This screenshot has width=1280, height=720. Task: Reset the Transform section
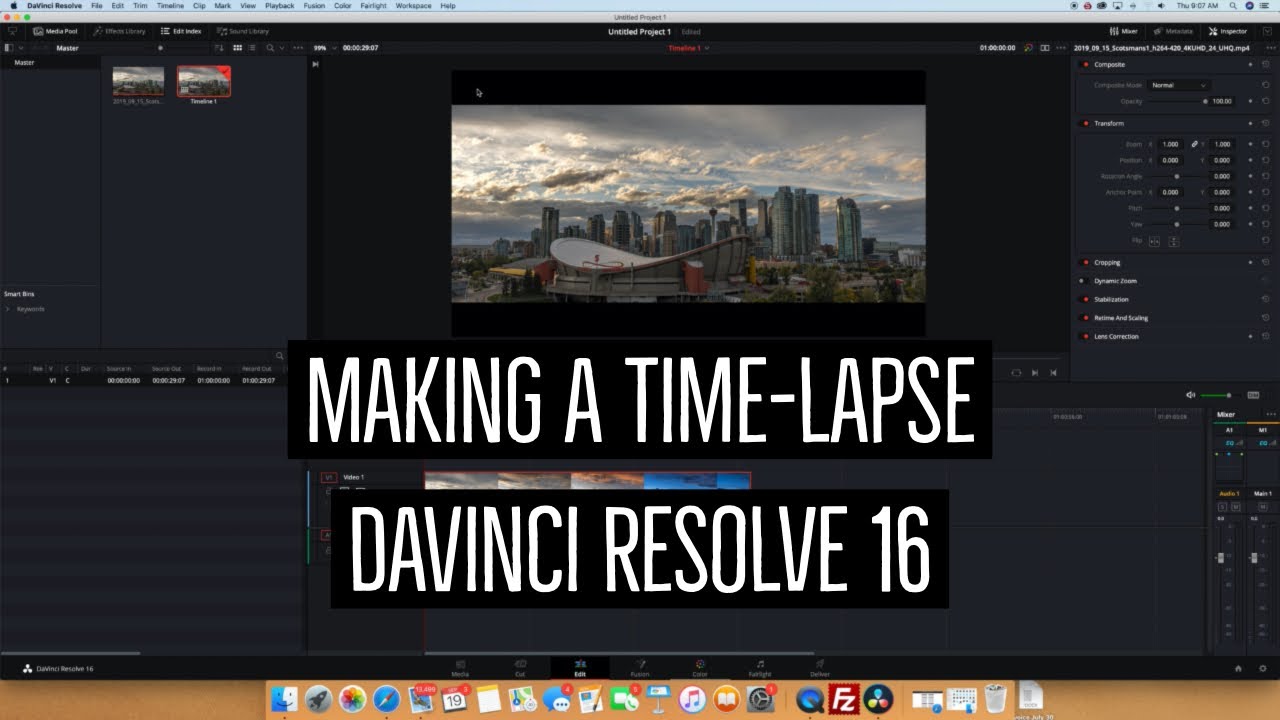(1266, 124)
